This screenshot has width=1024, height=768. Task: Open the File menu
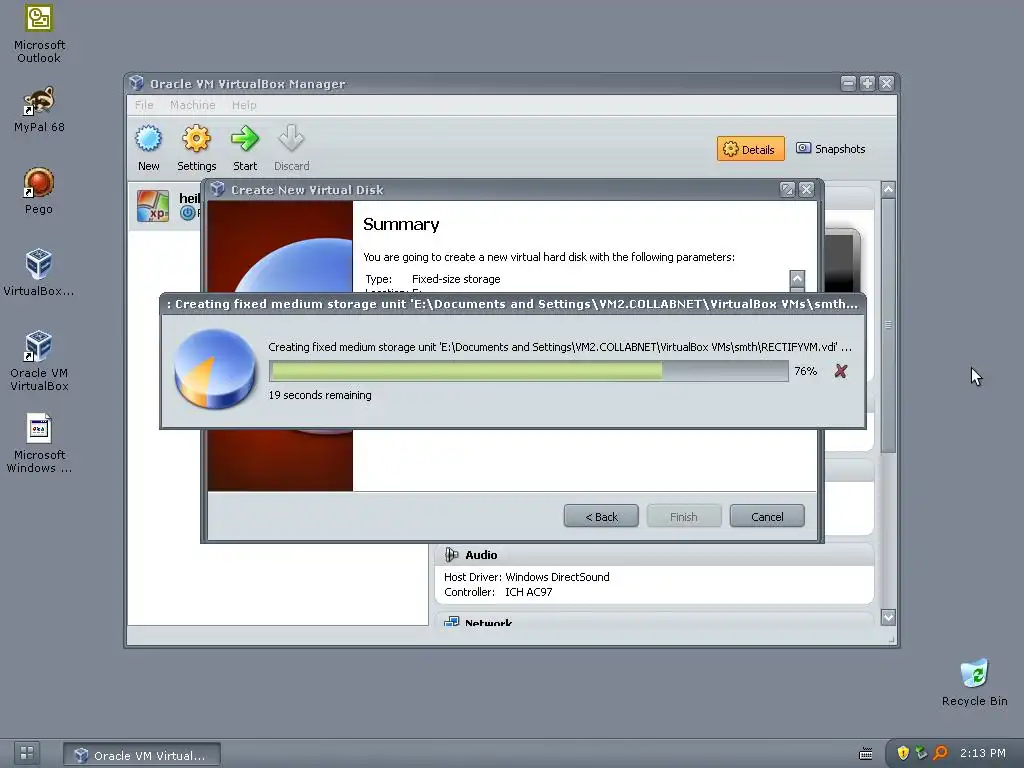[x=144, y=105]
